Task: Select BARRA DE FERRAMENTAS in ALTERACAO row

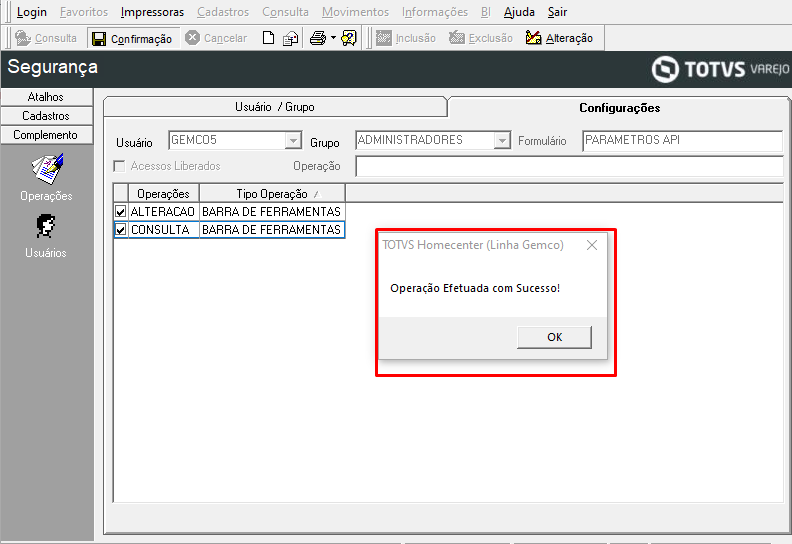Action: click(272, 212)
